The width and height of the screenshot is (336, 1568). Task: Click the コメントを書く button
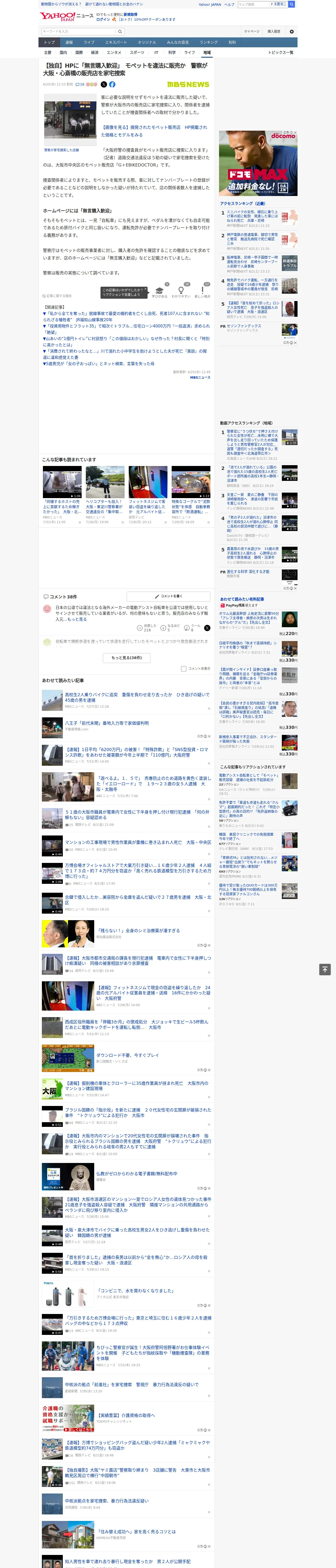[168, 597]
